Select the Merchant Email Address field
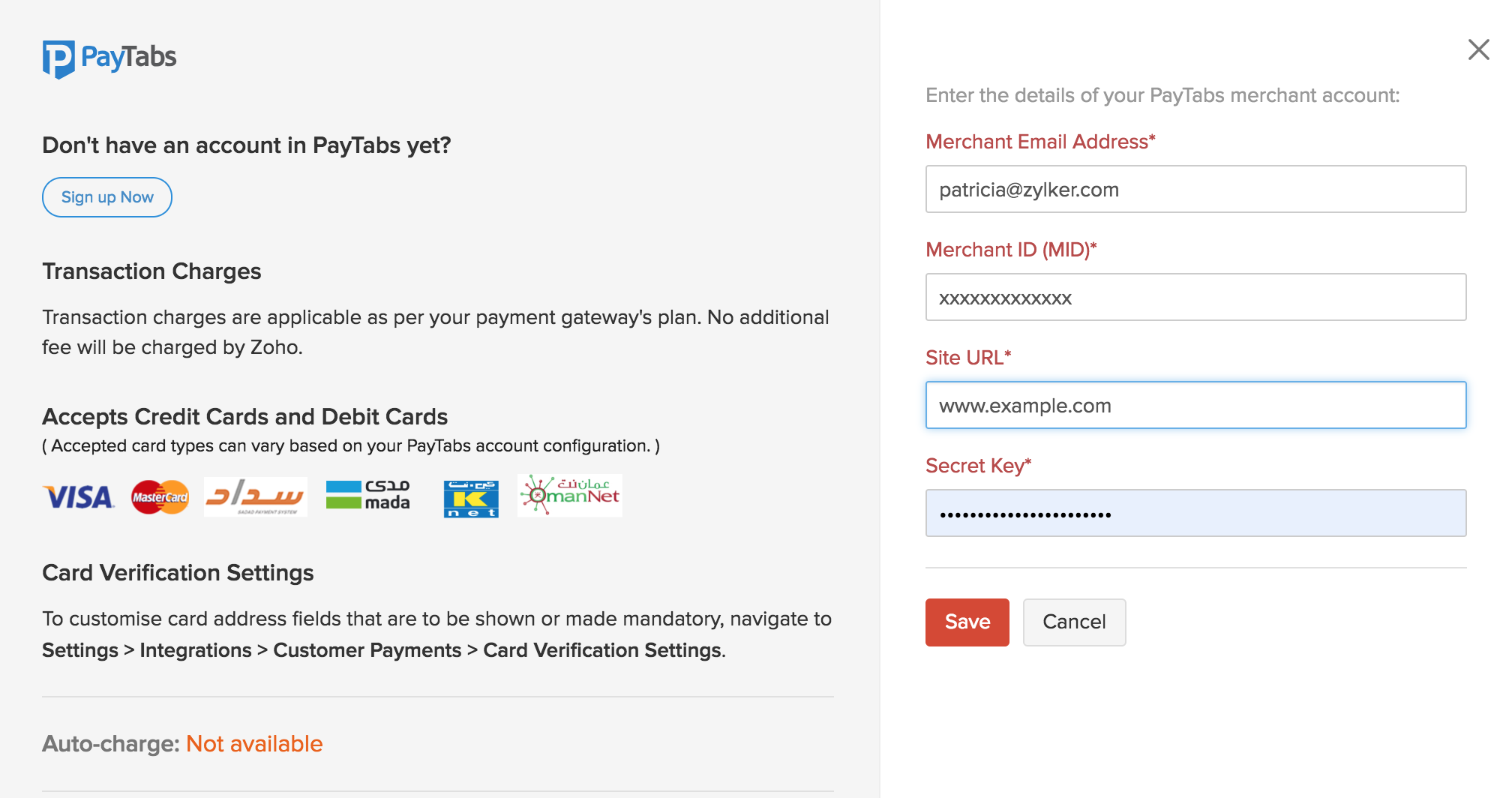 coord(1195,190)
